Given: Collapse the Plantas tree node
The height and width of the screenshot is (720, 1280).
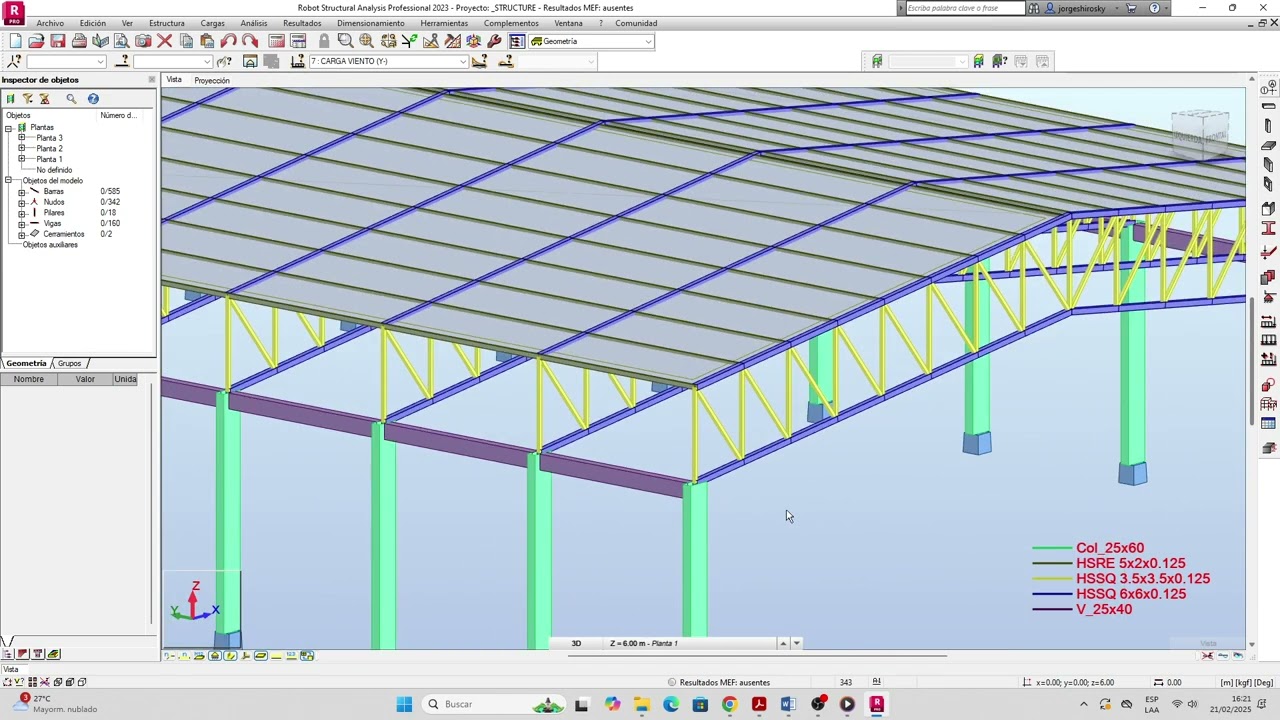Looking at the screenshot, I should point(9,127).
